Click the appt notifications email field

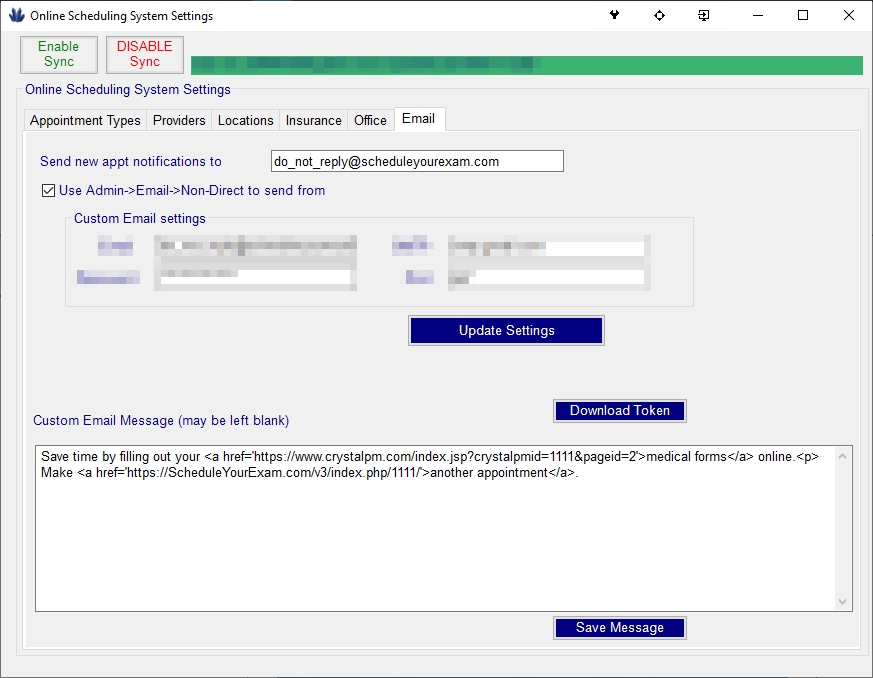click(417, 160)
